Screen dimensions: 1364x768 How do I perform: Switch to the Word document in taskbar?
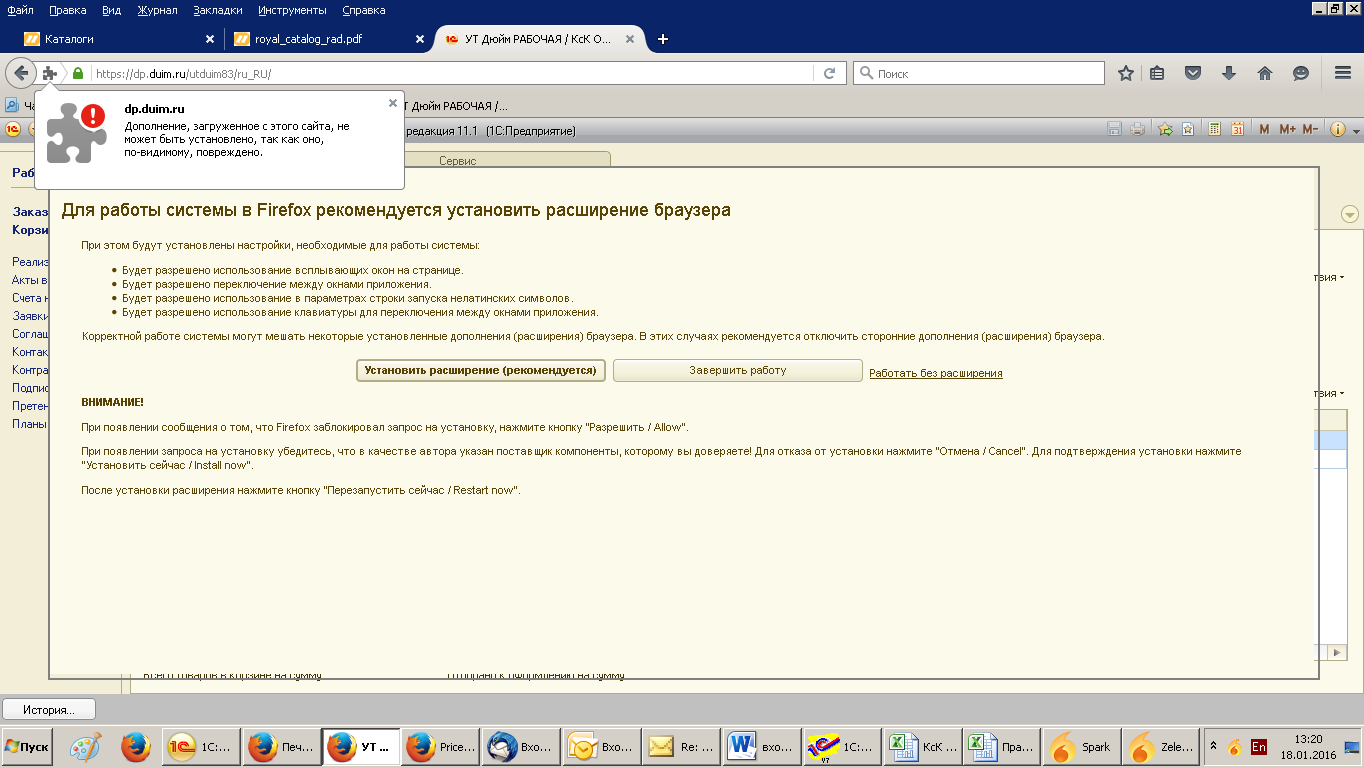point(761,746)
